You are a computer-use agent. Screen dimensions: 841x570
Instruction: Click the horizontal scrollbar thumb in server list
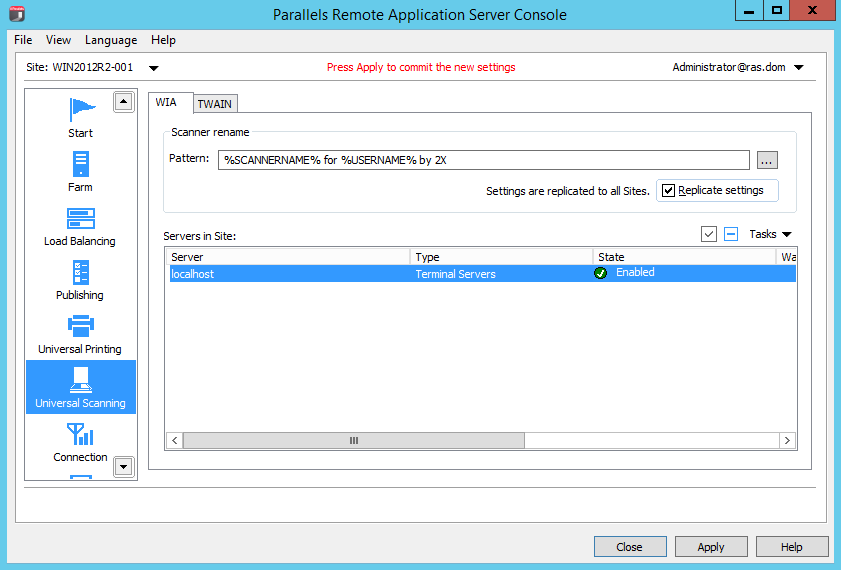(353, 441)
